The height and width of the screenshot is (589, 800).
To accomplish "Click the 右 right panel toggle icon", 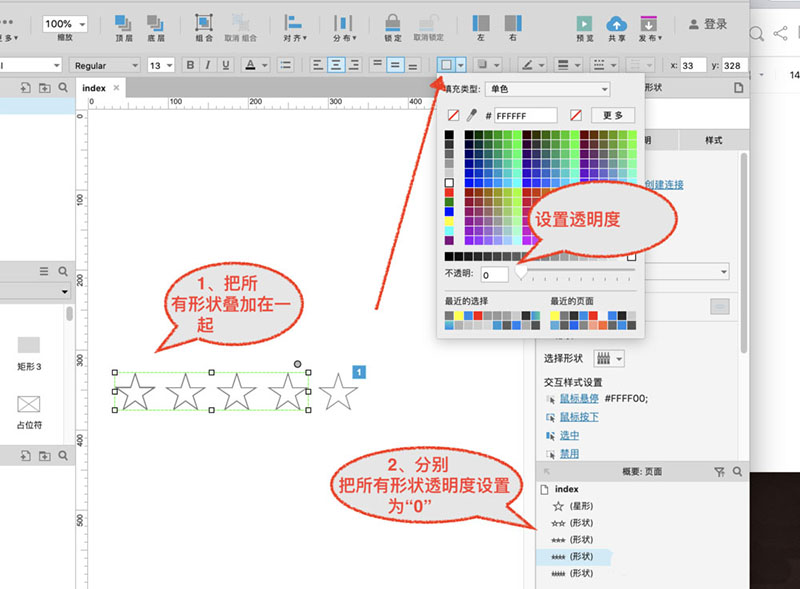I will click(513, 23).
